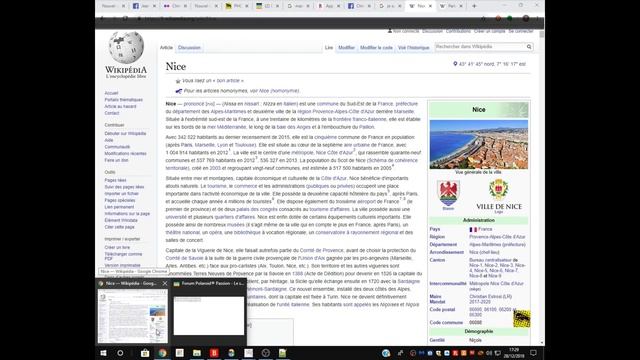Screen dimensions: 640x360
Task: Click the Élément Wikidata link
Action: 121,220
